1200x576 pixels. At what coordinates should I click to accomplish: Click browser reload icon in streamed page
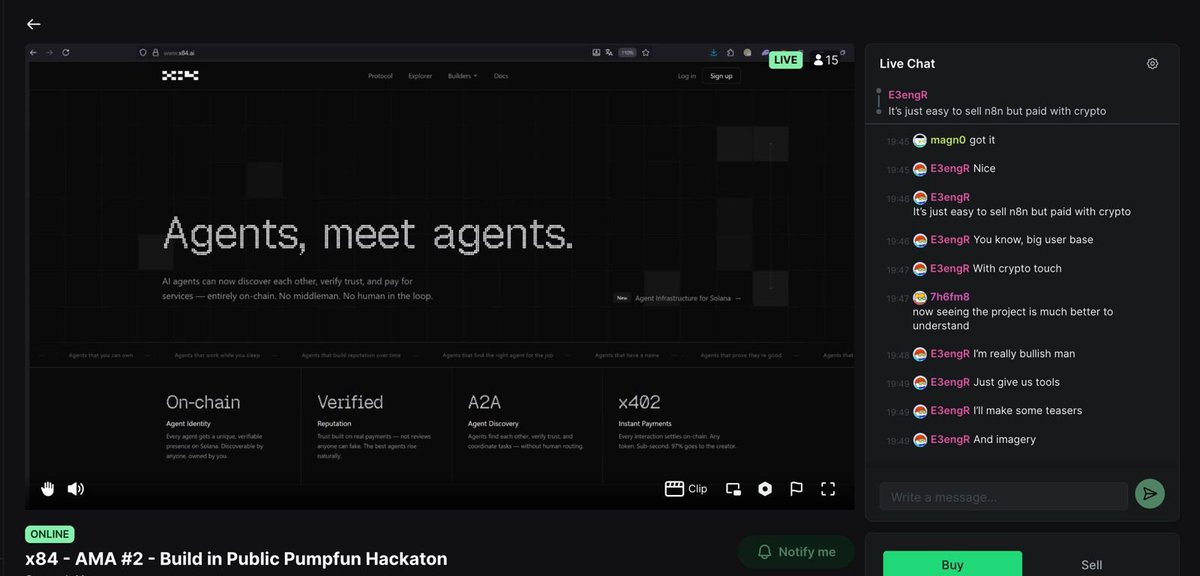point(66,52)
